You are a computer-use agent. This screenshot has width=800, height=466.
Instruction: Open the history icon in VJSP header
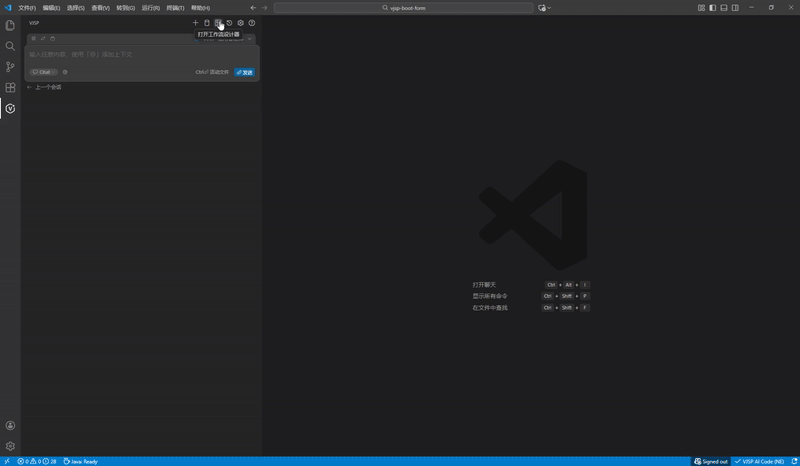coord(229,22)
